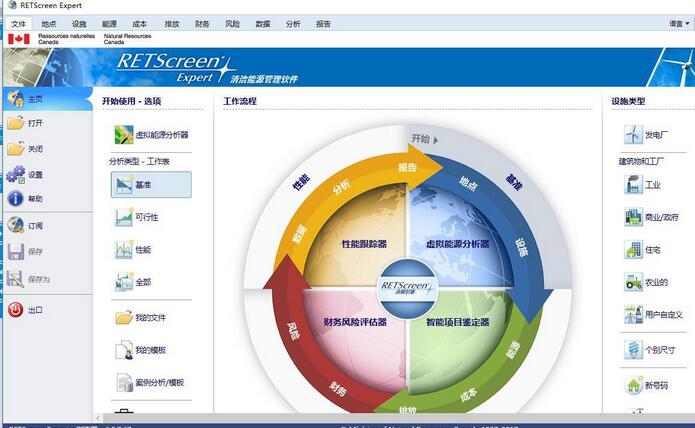Open 案例分析/模板
The image size is (695, 428).
coord(150,382)
